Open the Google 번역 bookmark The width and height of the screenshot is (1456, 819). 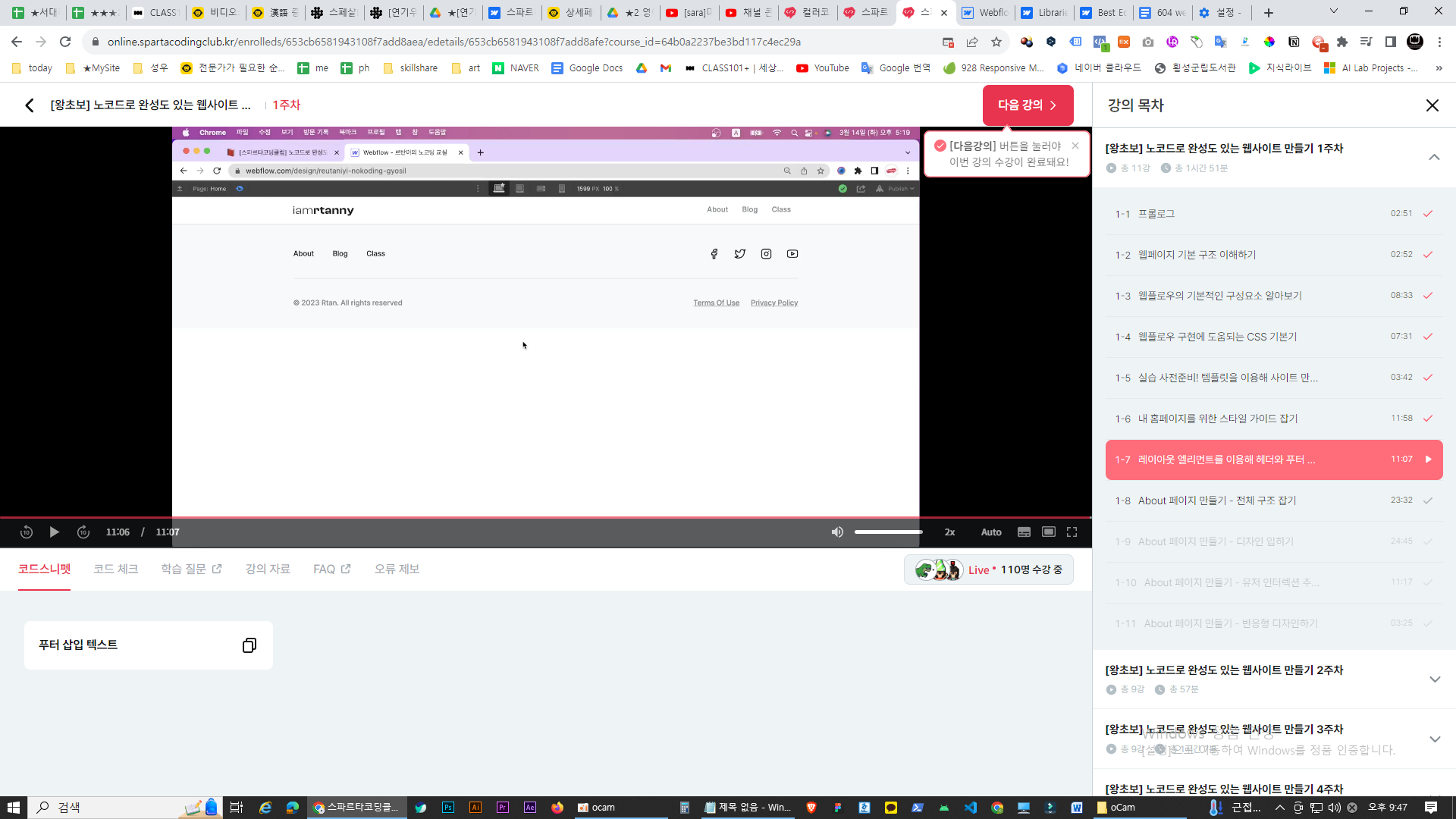click(x=896, y=68)
